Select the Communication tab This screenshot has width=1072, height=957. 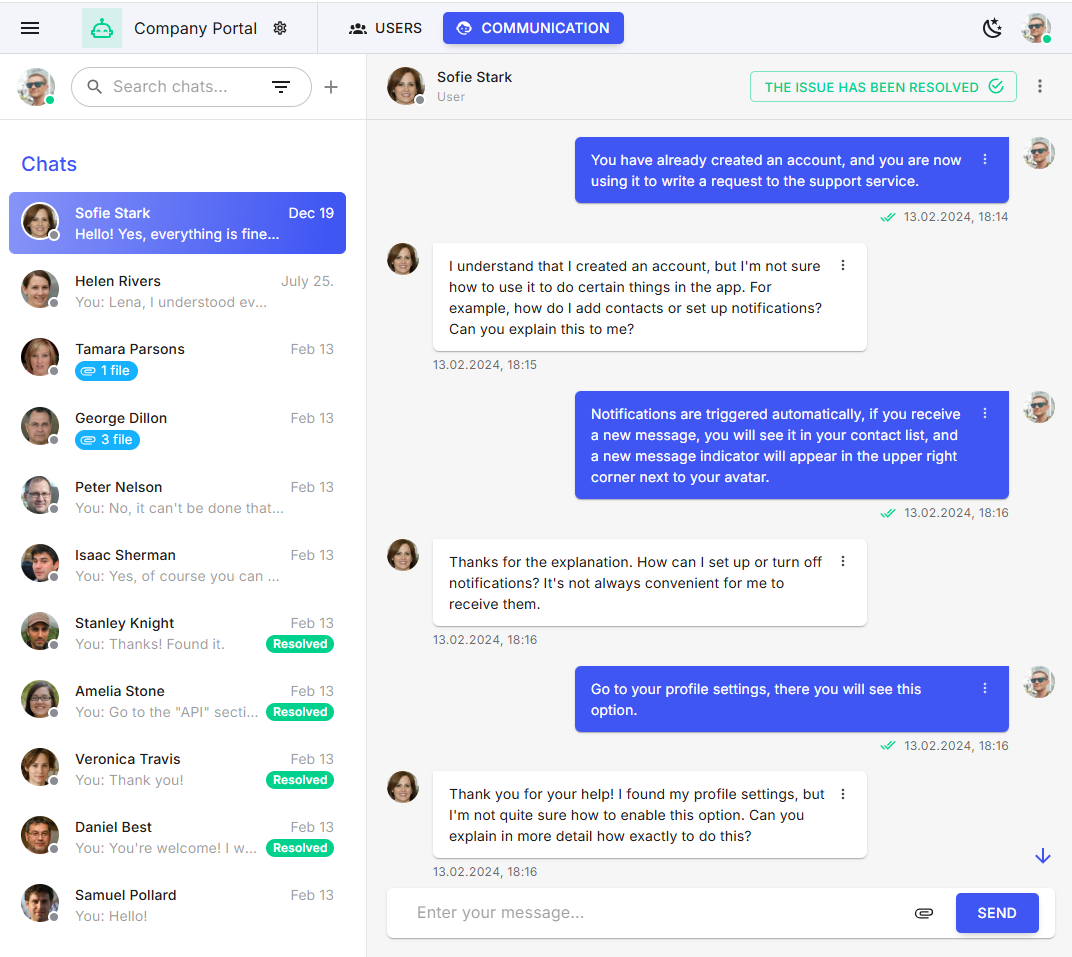click(x=533, y=28)
